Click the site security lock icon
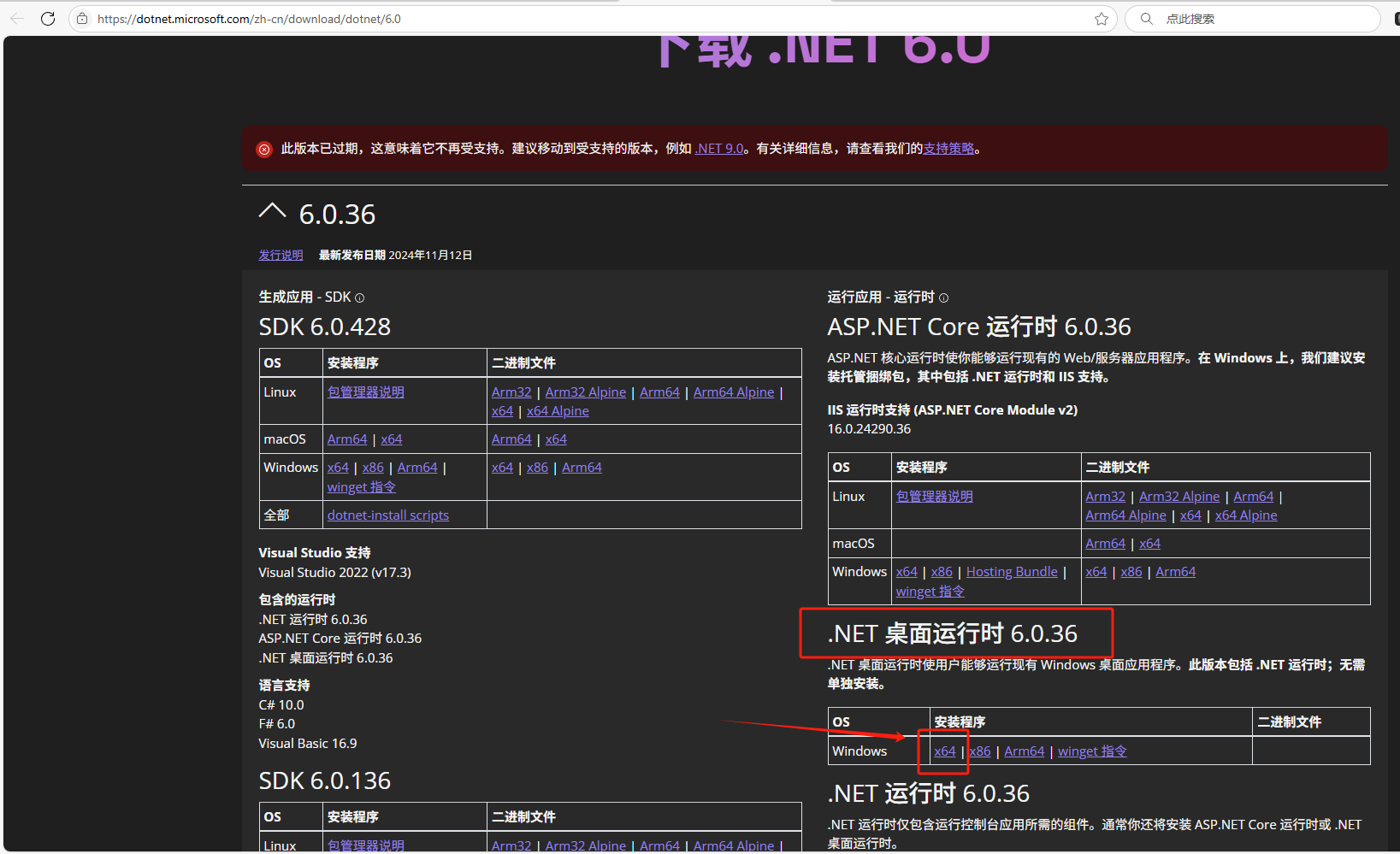Screen dimensions: 1400x854 82,19
